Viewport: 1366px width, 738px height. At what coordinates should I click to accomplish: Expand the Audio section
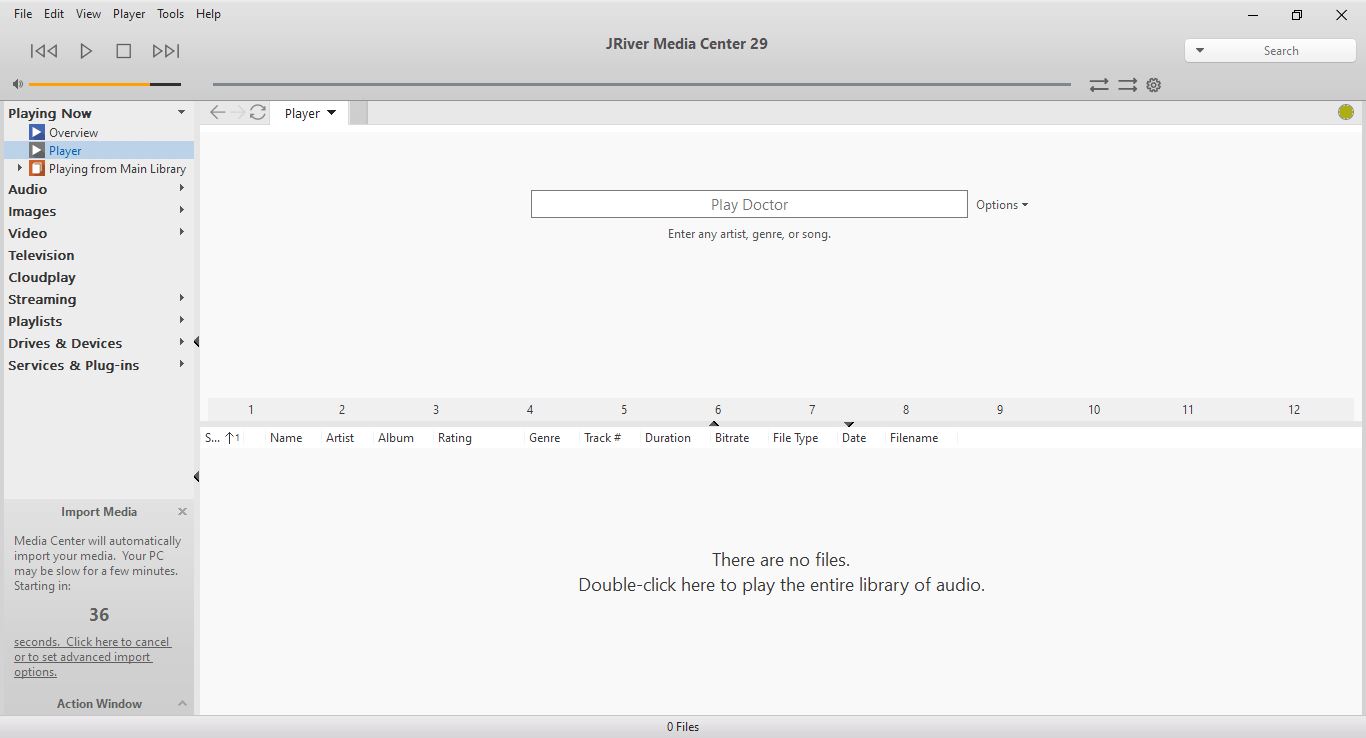point(181,188)
